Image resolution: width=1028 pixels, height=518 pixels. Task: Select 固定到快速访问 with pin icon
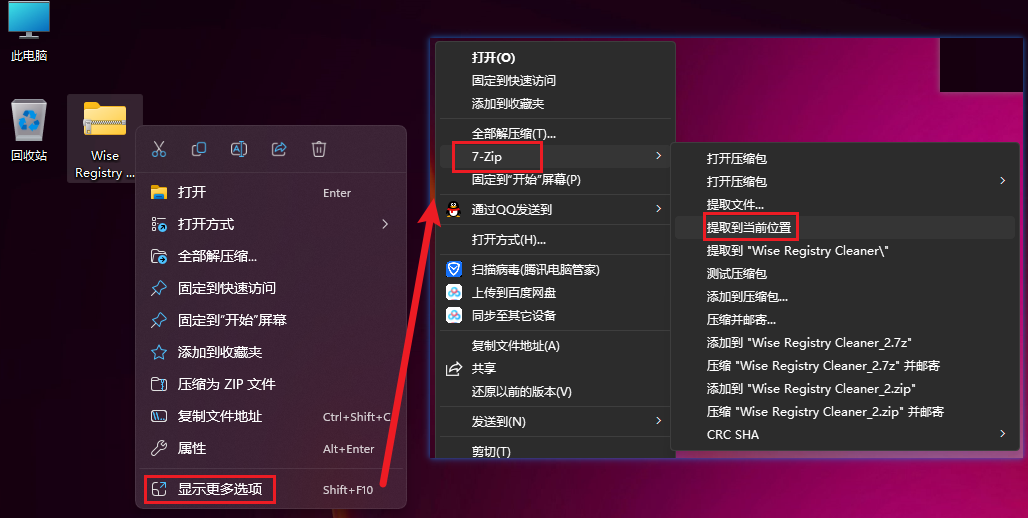coord(271,288)
